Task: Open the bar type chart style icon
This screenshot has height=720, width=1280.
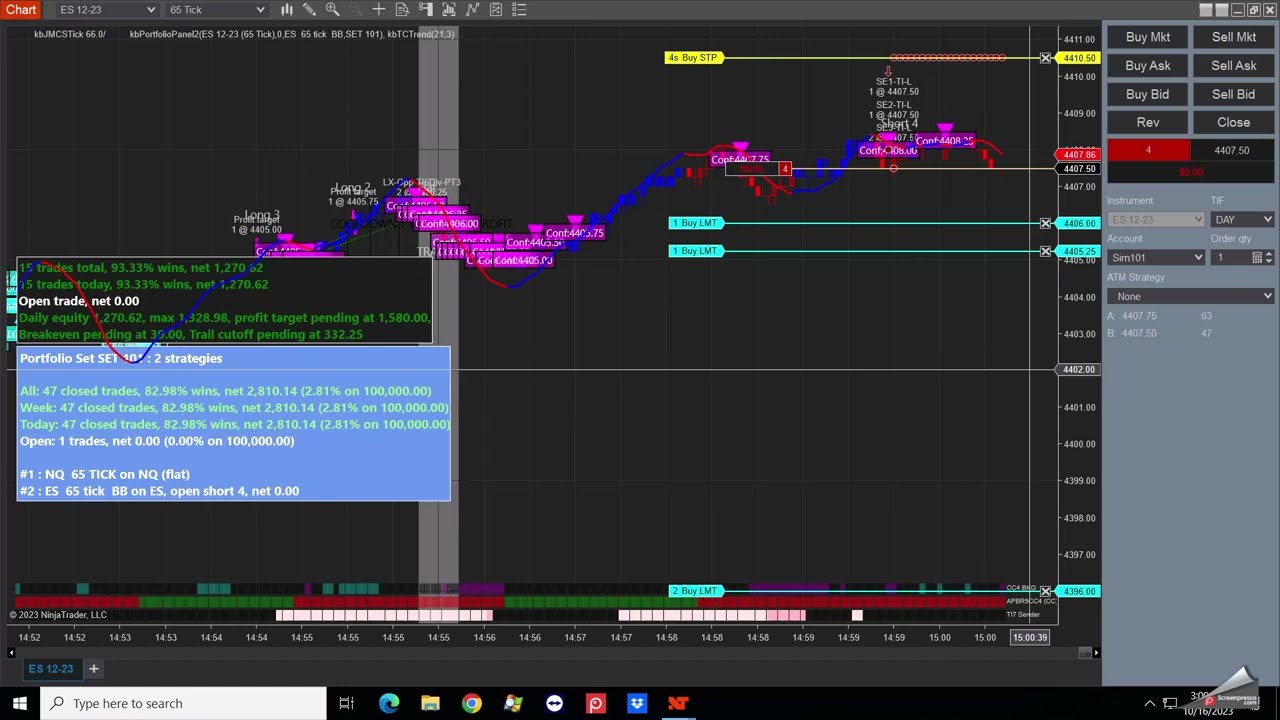Action: coord(287,9)
